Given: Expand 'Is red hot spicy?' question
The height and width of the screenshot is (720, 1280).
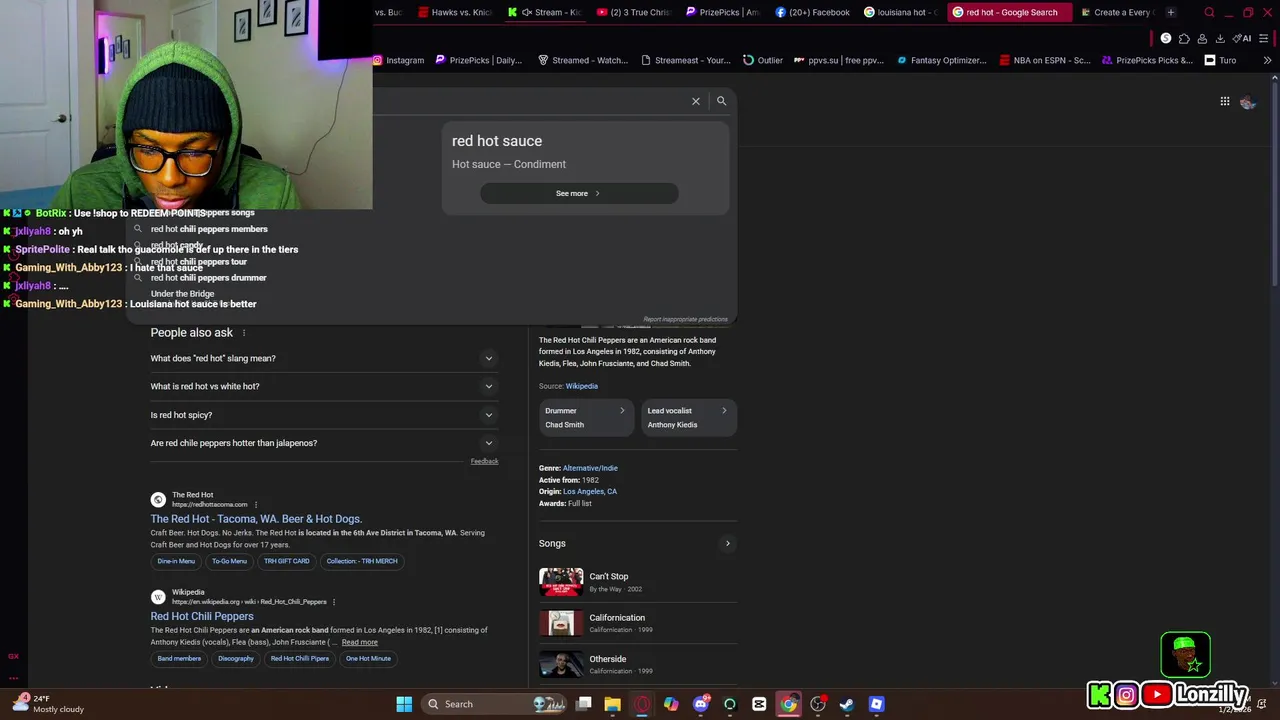Looking at the screenshot, I should (x=324, y=415).
